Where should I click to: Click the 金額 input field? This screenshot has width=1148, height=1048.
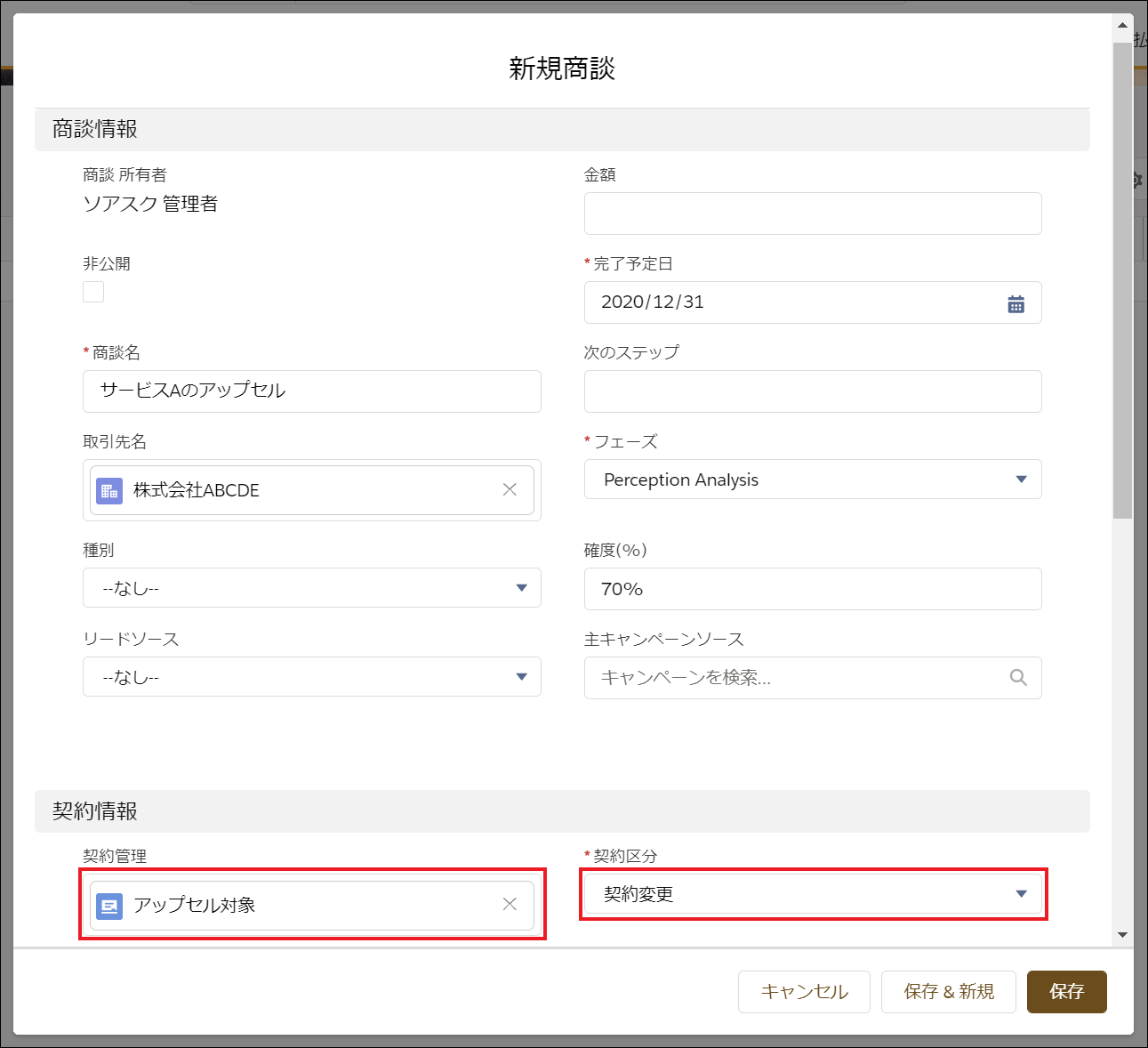(x=812, y=214)
